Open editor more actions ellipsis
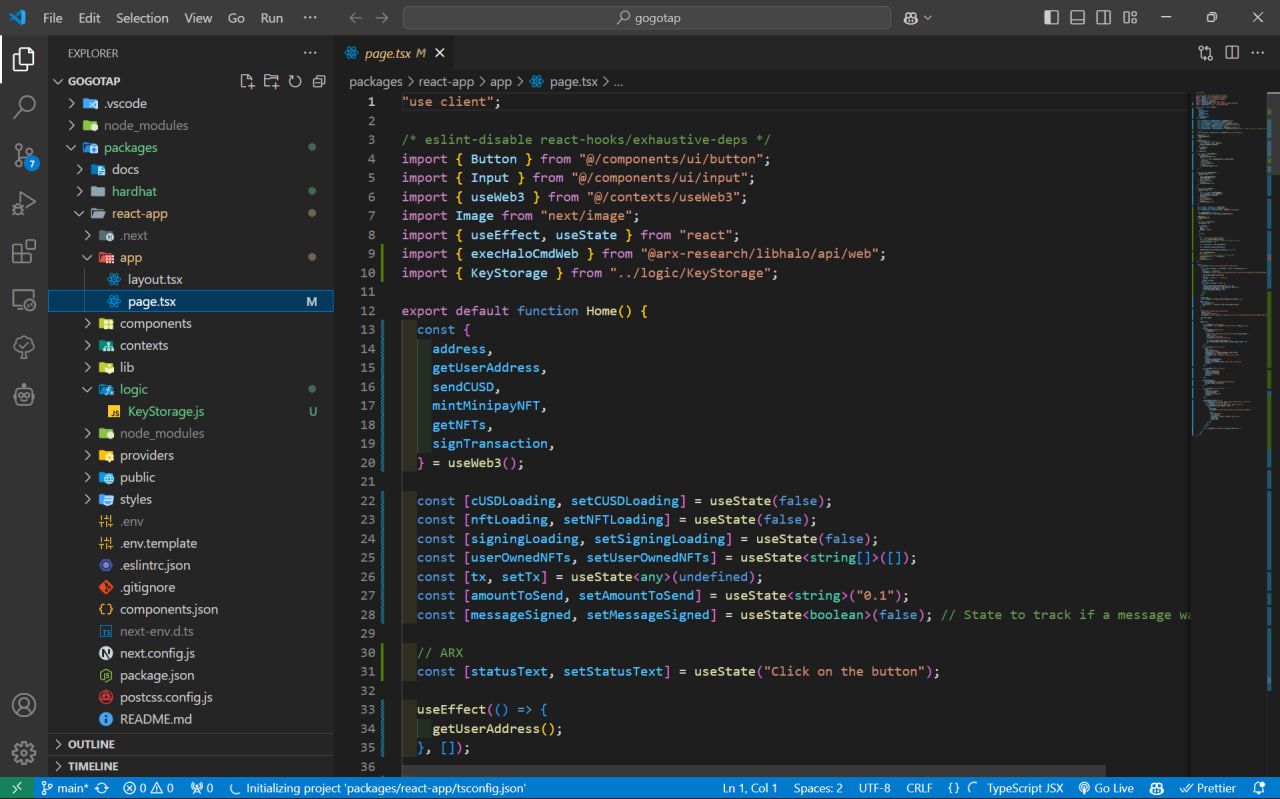Image resolution: width=1280 pixels, height=799 pixels. (x=1259, y=53)
